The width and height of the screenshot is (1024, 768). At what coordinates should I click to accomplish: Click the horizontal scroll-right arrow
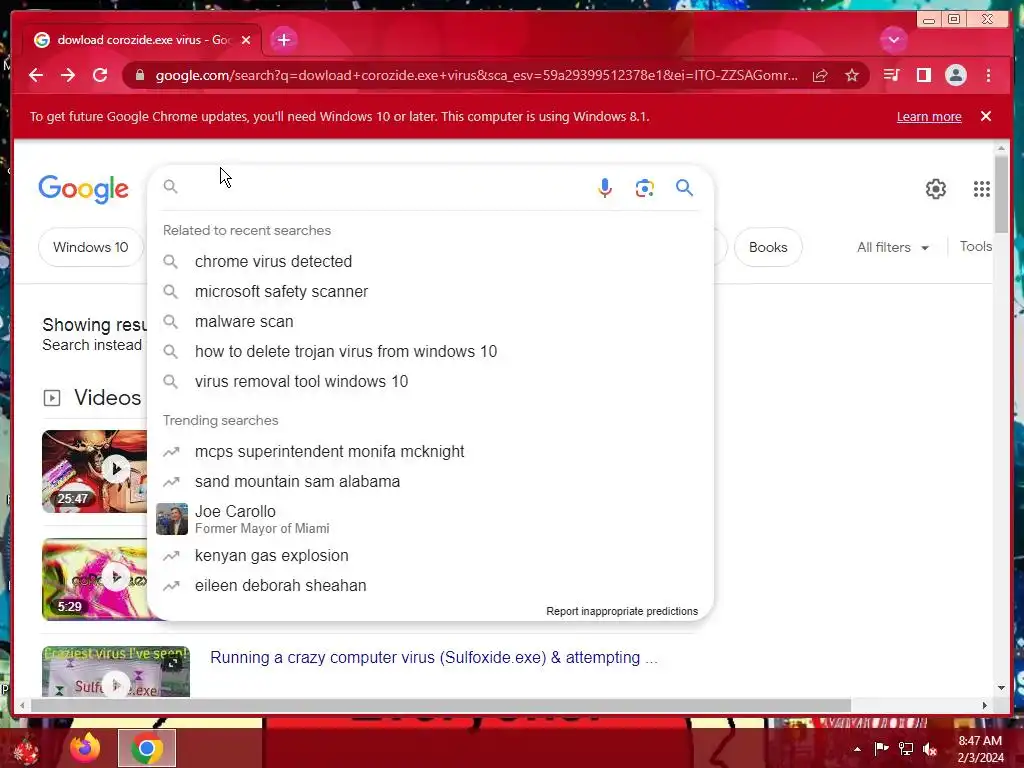[985, 705]
